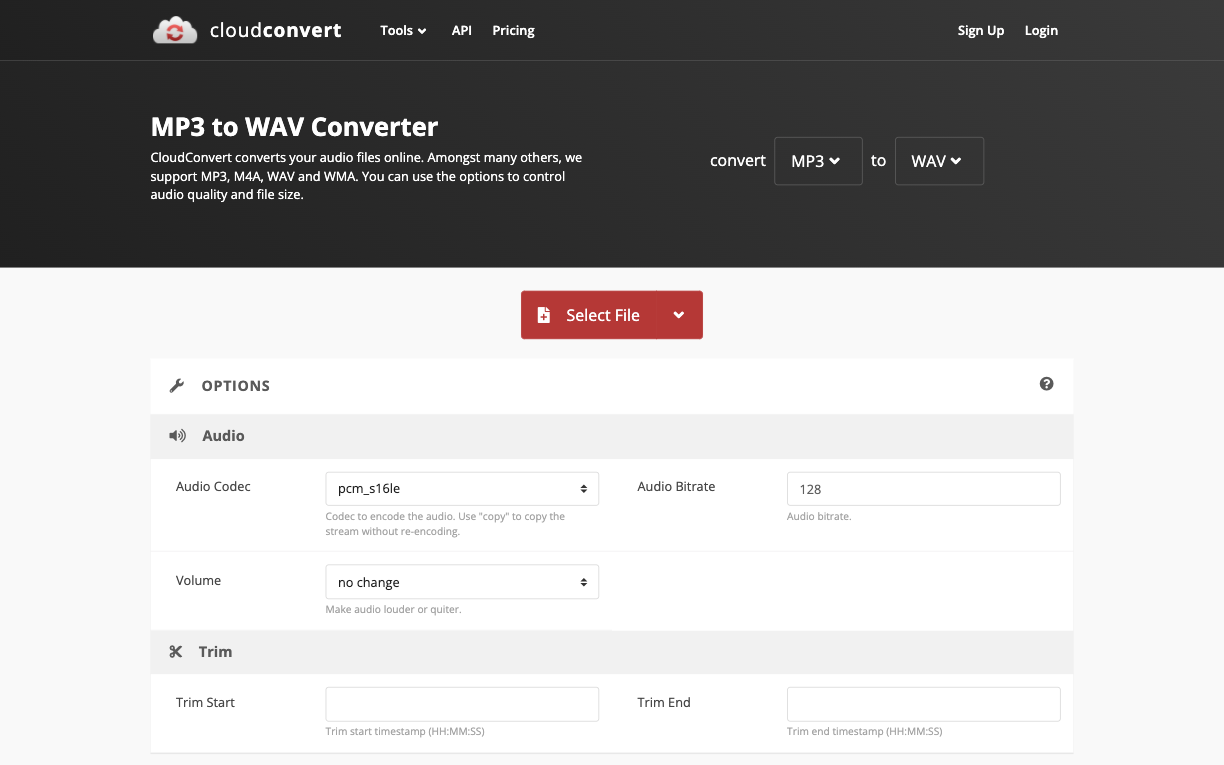1224x765 pixels.
Task: Open the Options help question mark icon
Action: [1046, 384]
